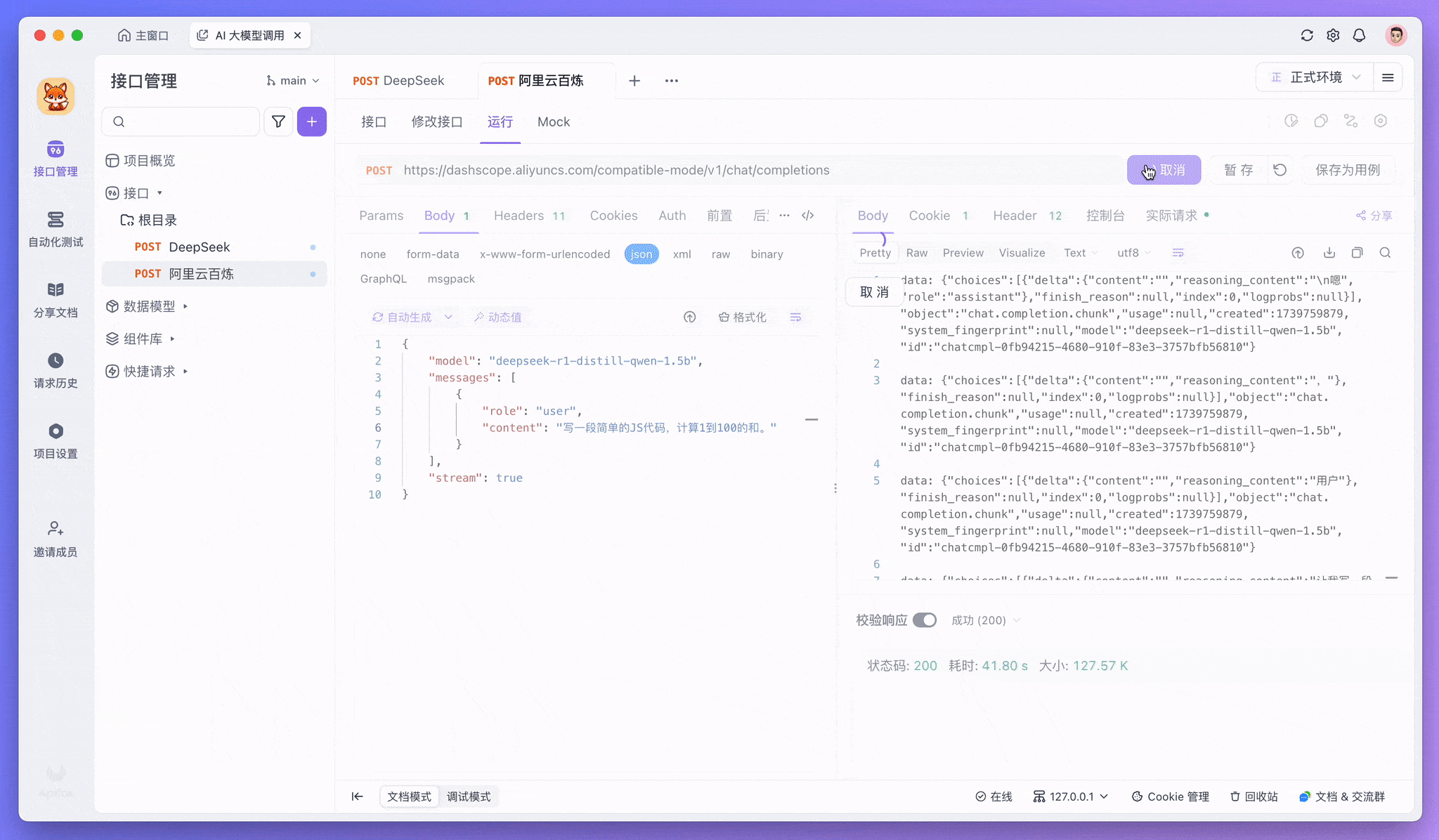The image size is (1439, 840).
Task: Click the purple plus add button
Action: point(312,122)
